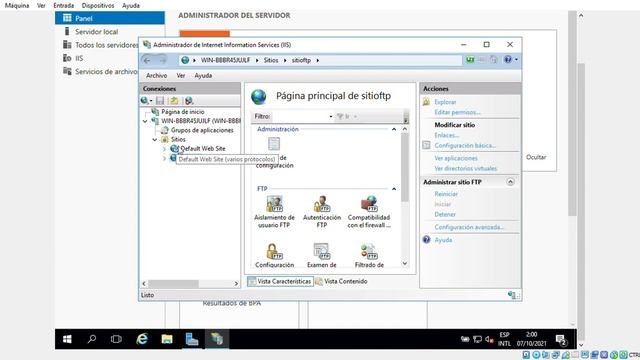This screenshot has width=640, height=360.
Task: Select Grupos de aplicaciones tree item
Action: (202, 130)
